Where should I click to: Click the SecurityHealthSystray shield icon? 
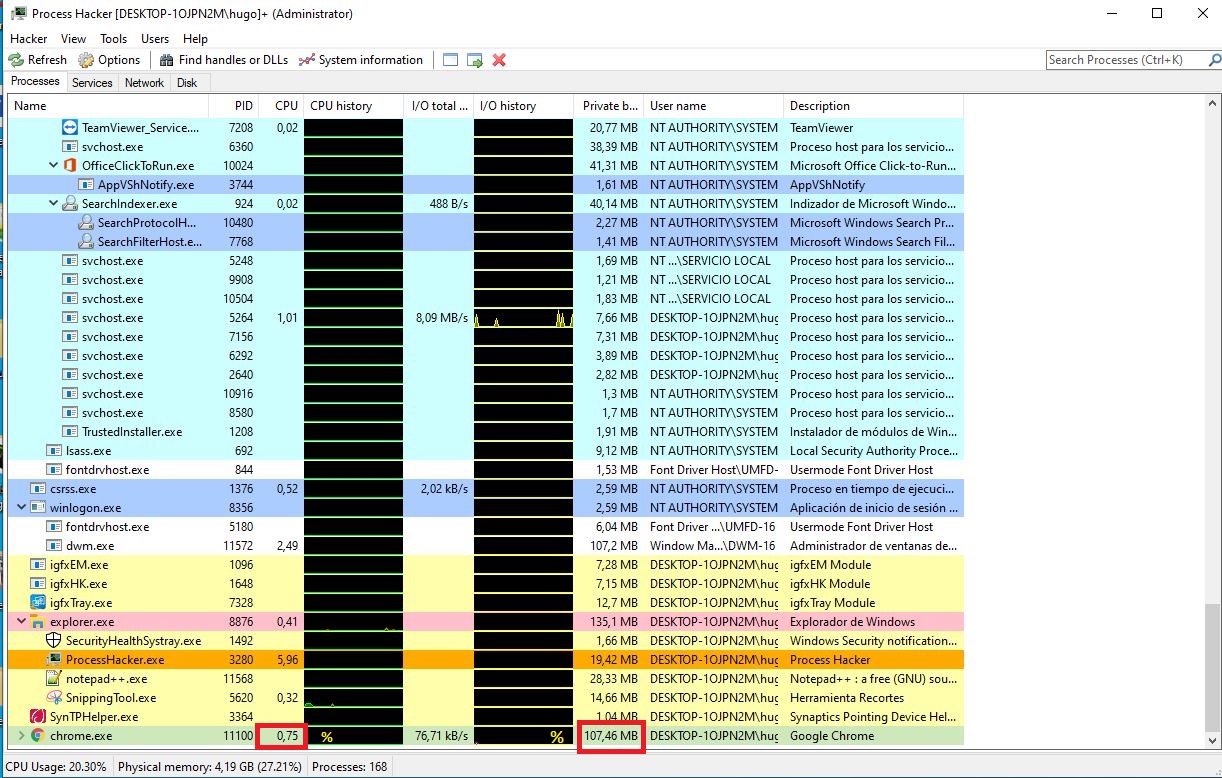(x=54, y=641)
